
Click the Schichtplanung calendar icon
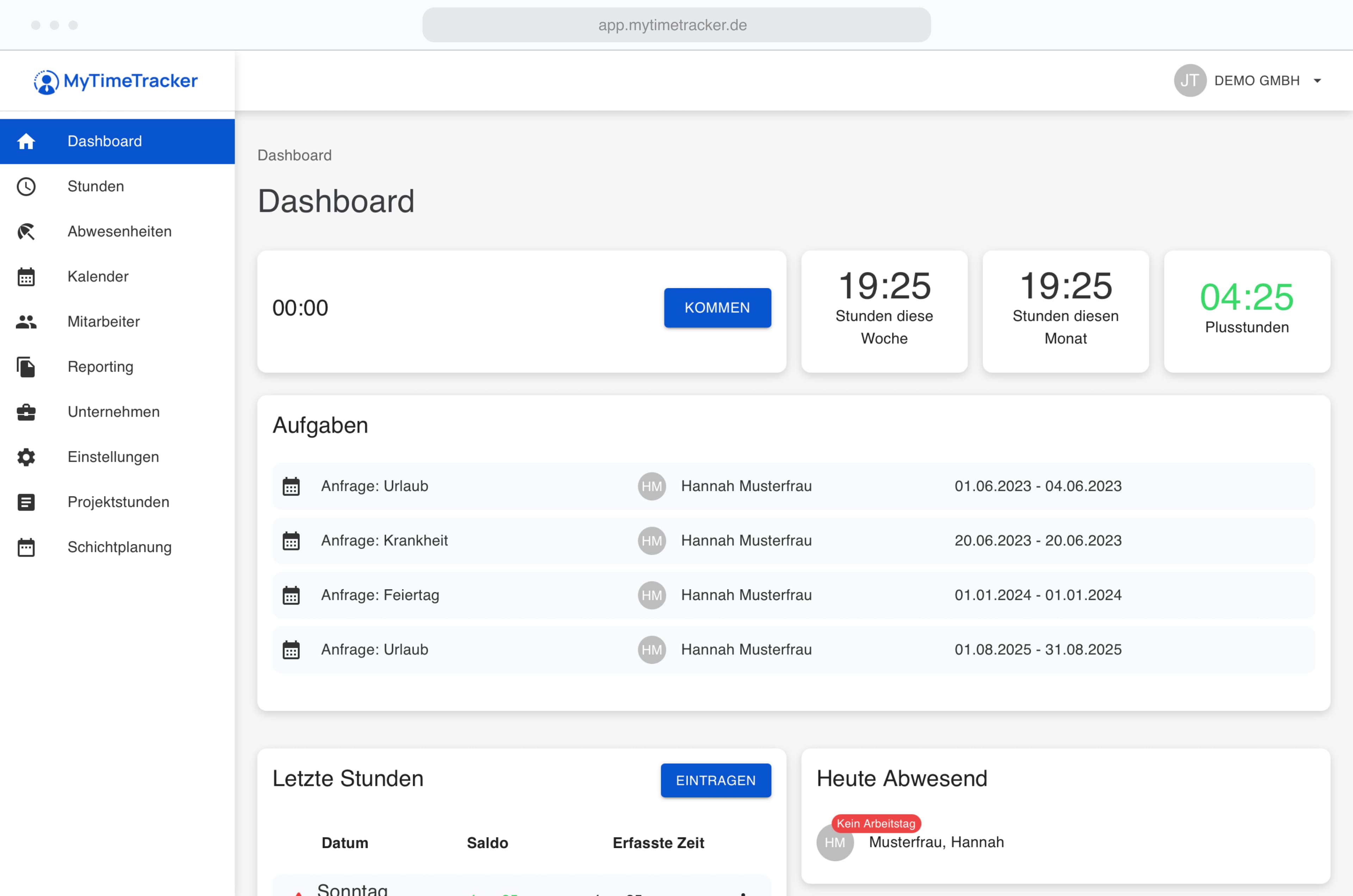point(26,547)
